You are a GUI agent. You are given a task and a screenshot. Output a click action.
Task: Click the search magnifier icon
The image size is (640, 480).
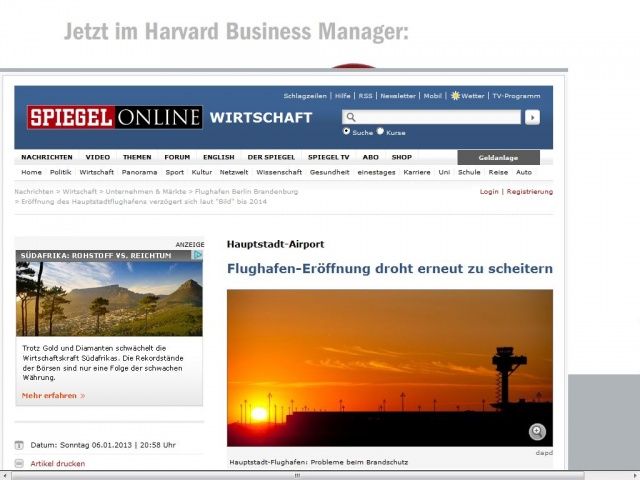(351, 118)
